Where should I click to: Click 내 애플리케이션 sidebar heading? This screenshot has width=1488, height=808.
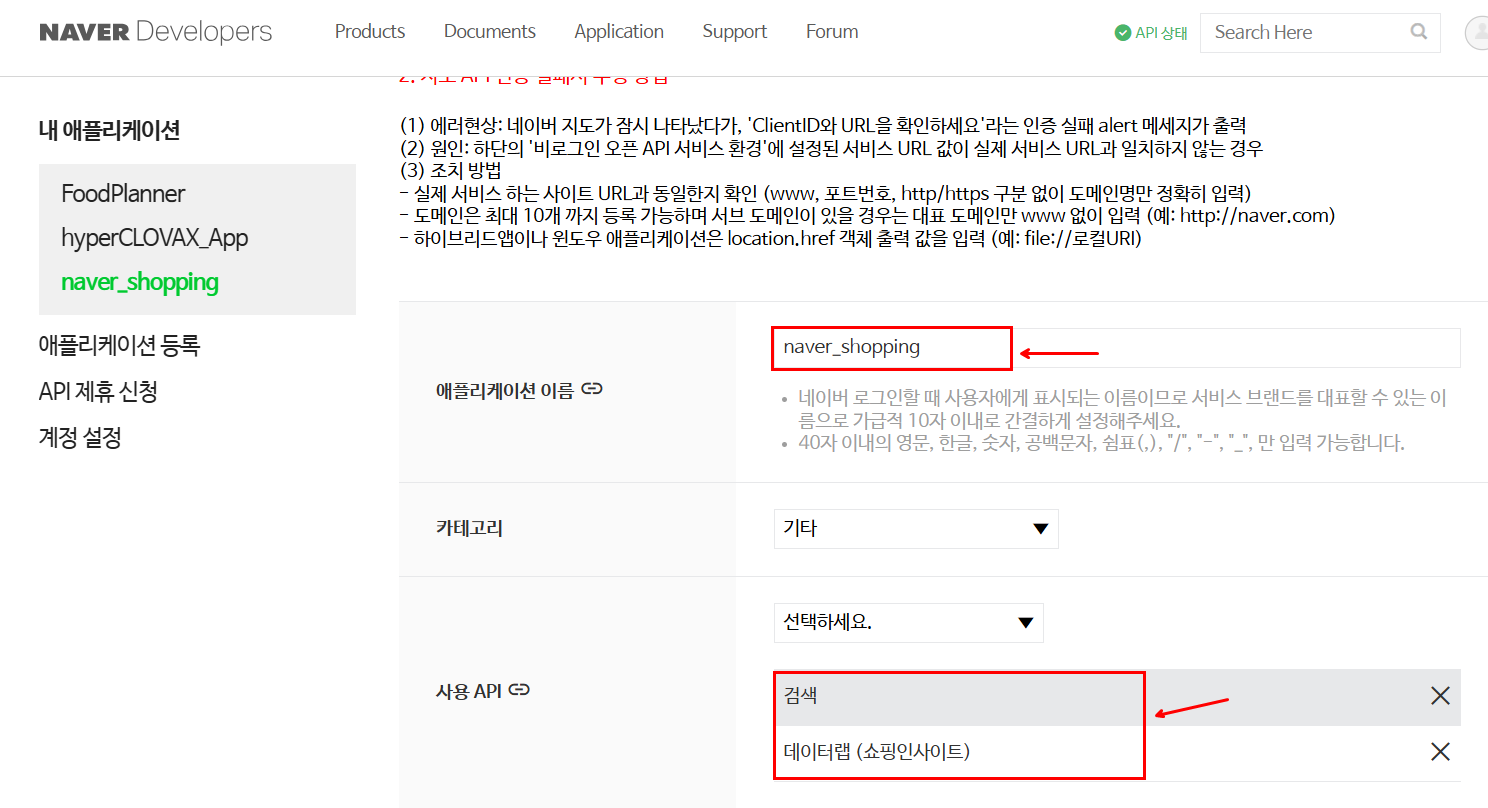point(109,130)
